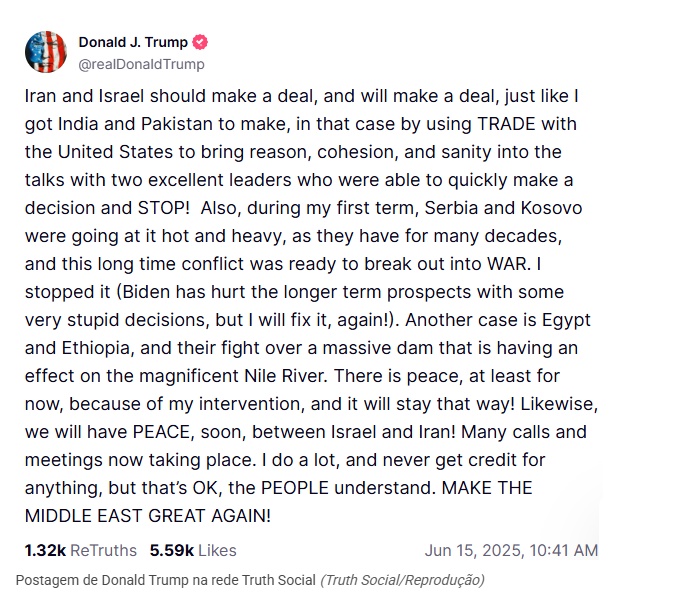Viewport: 691px width, 597px height.
Task: Click the Postagem de Donald Trump caption
Action: (x=166, y=580)
